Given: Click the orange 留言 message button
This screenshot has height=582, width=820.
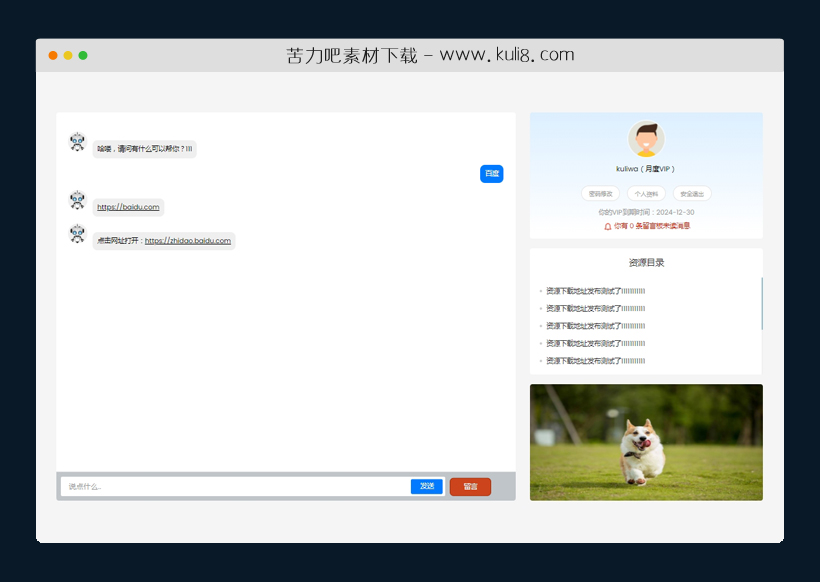Looking at the screenshot, I should coord(470,487).
